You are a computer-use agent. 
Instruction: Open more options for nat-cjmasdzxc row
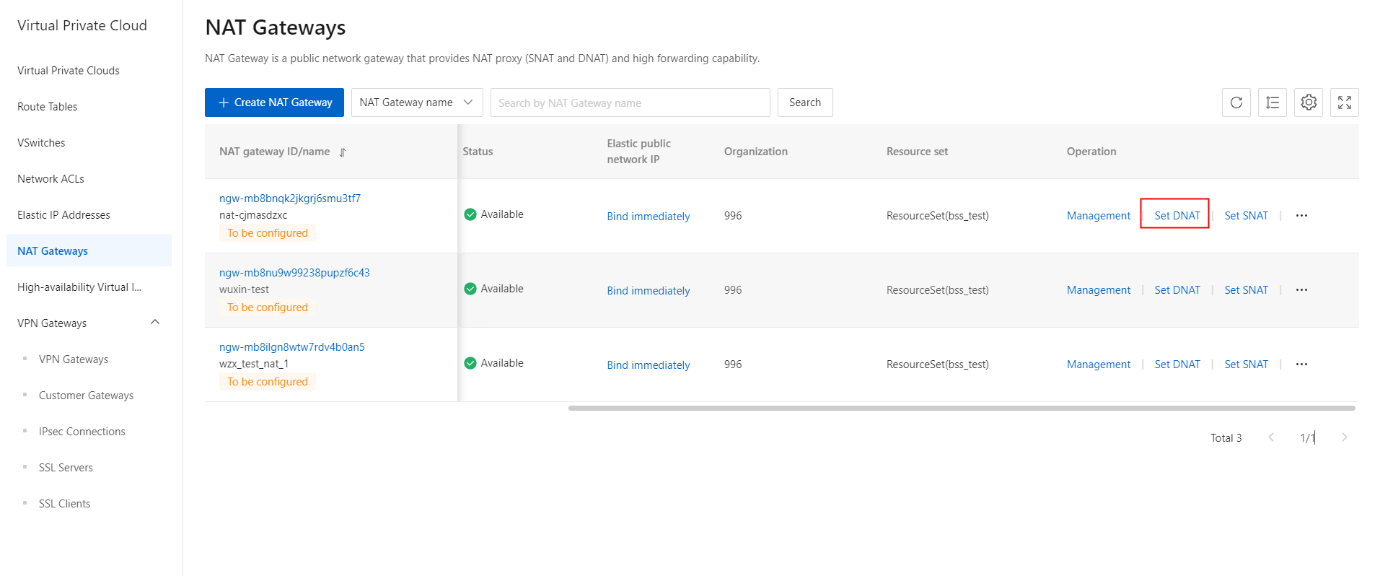1301,216
